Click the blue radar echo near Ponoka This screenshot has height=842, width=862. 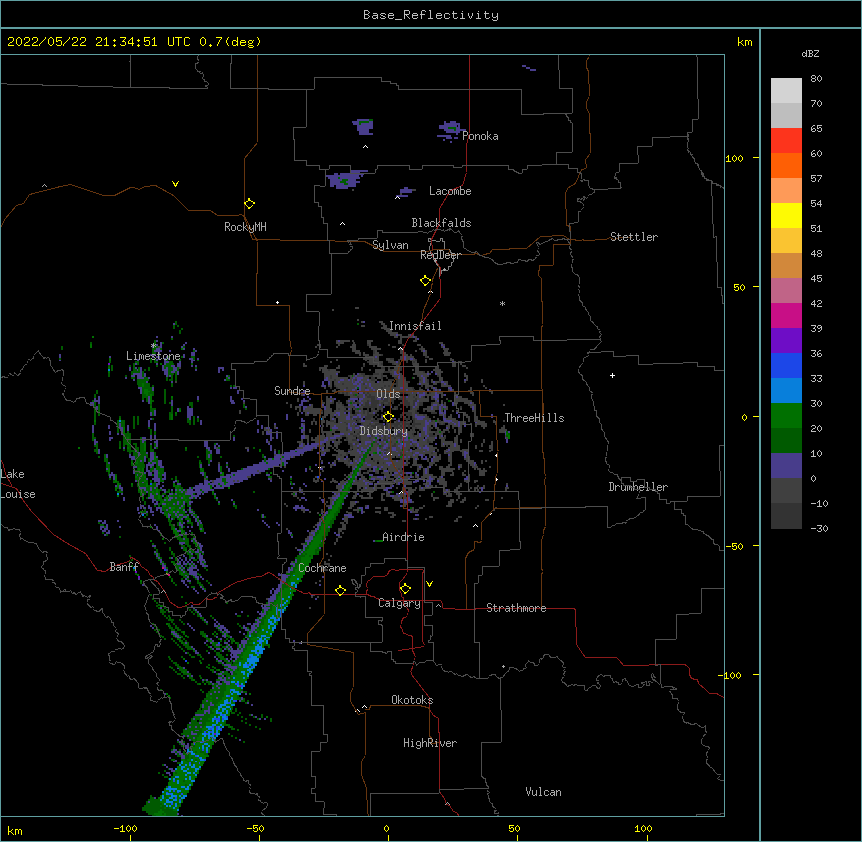point(450,130)
